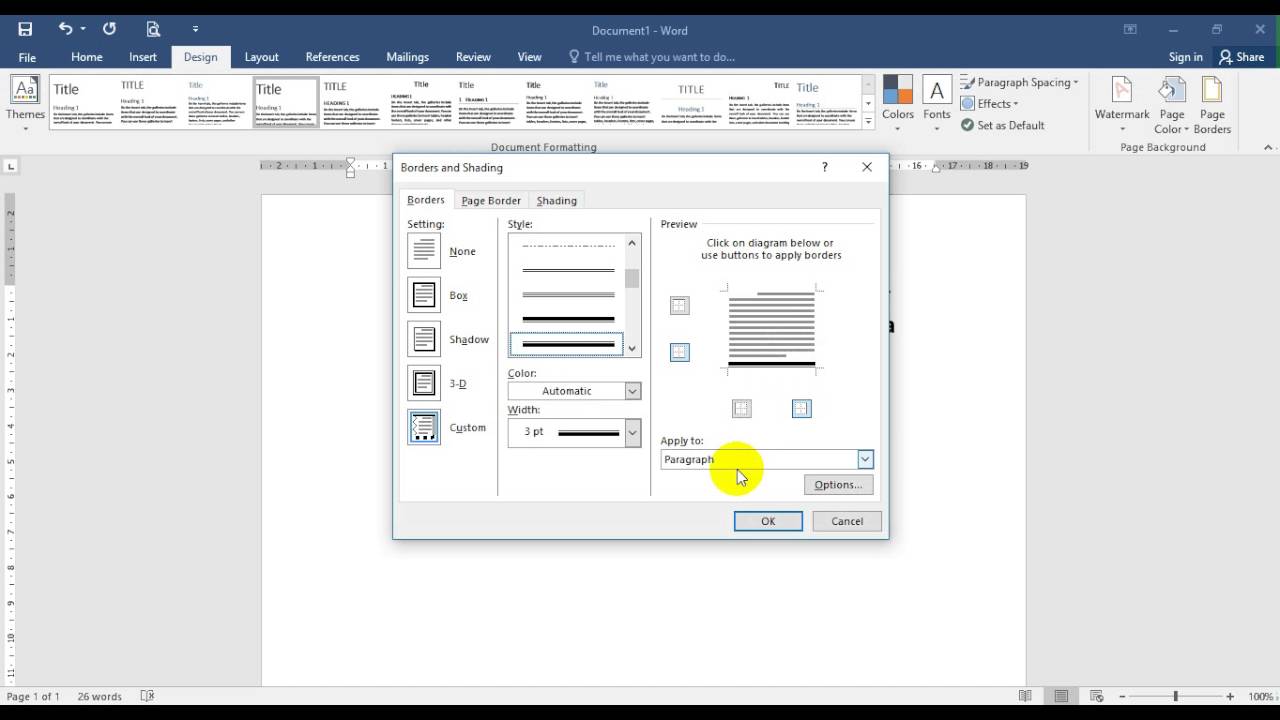Viewport: 1280px width, 720px height.
Task: Click the zoom slider handle
Action: [1175, 696]
